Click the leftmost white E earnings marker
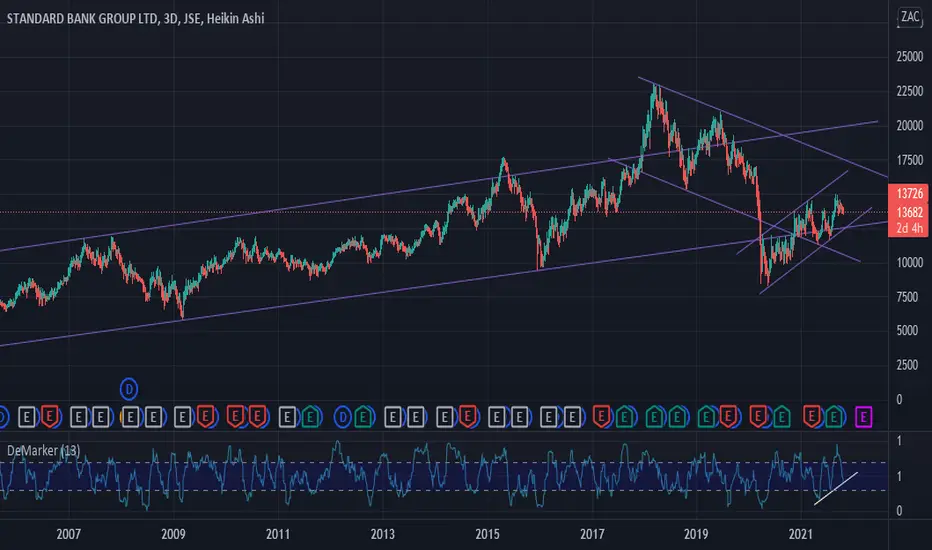932x550 pixels. (x=27, y=417)
